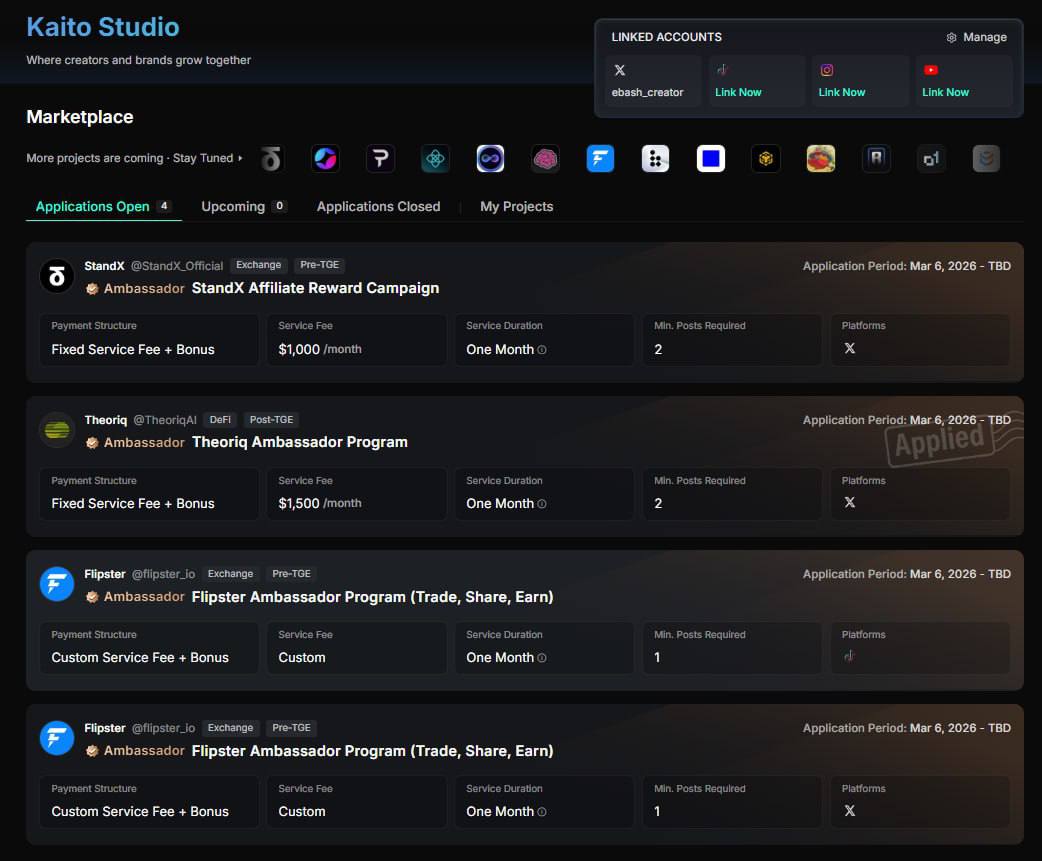Screen dimensions: 1042x861
Task: Click the pink brain project icon
Action: pyautogui.click(x=546, y=159)
